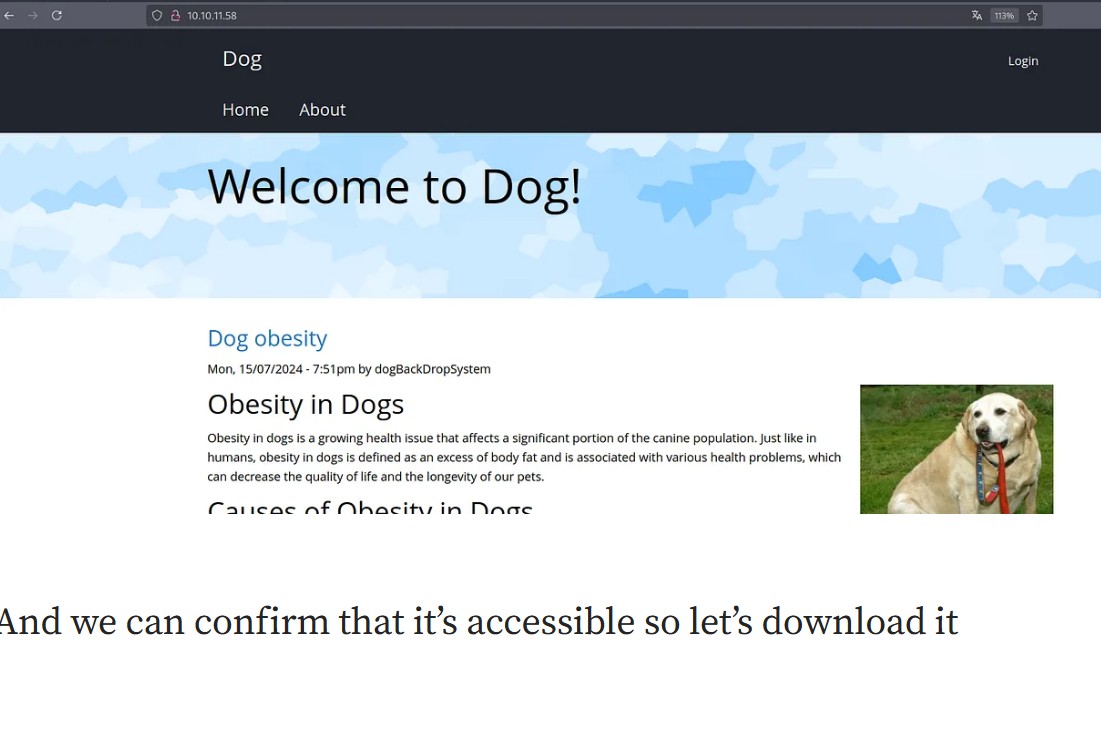
Task: Bookmark this page with the star icon
Action: coord(1032,15)
